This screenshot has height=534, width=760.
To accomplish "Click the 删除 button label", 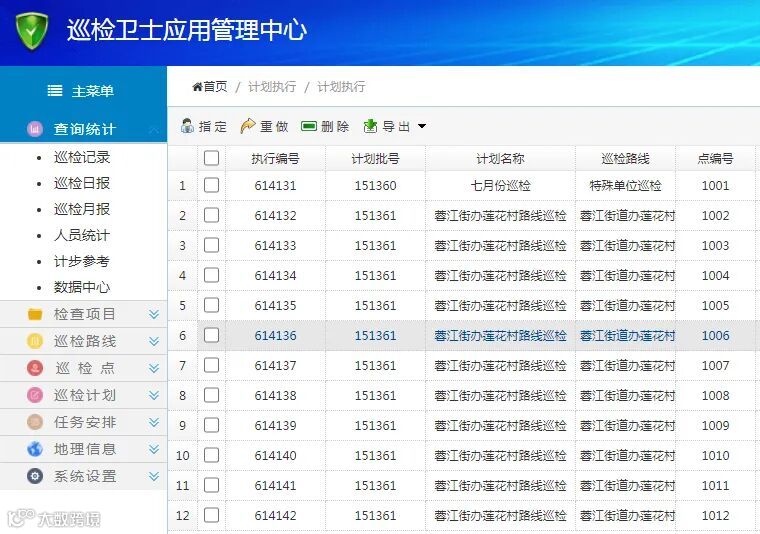I will click(x=335, y=126).
